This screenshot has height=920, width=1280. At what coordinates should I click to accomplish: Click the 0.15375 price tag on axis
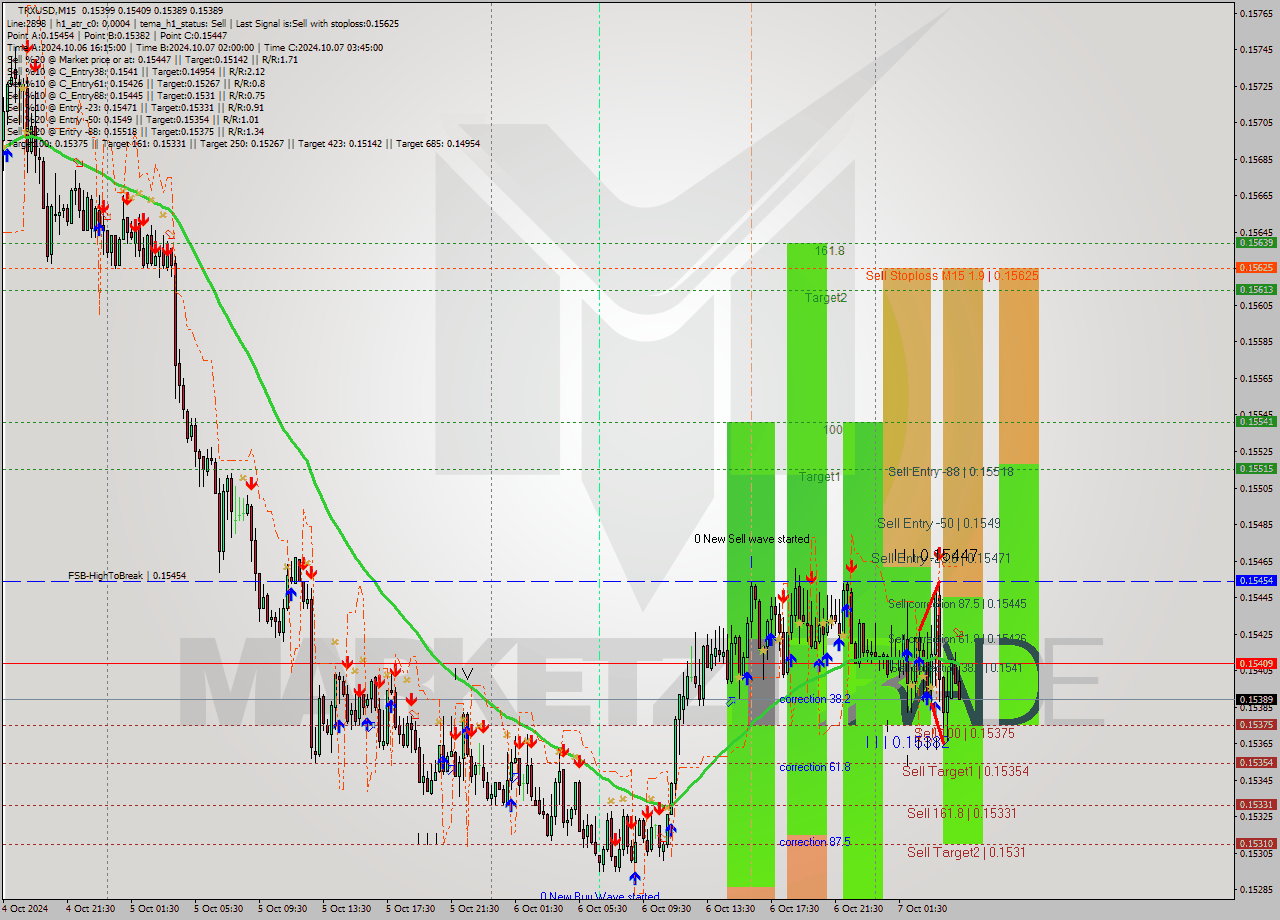(1256, 725)
